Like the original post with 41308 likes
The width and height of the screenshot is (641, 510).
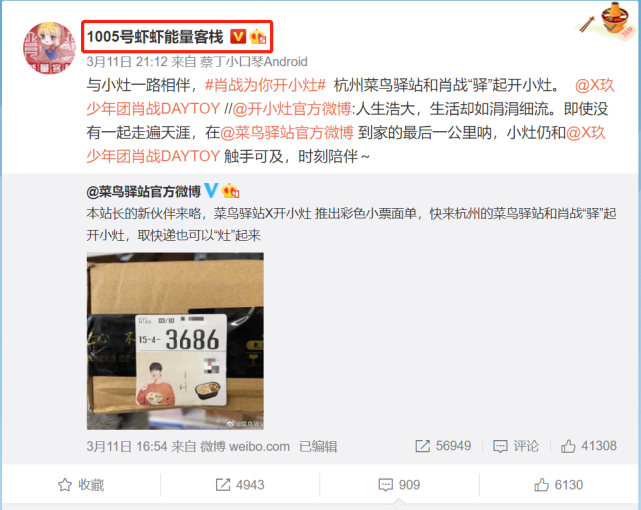(x=589, y=446)
